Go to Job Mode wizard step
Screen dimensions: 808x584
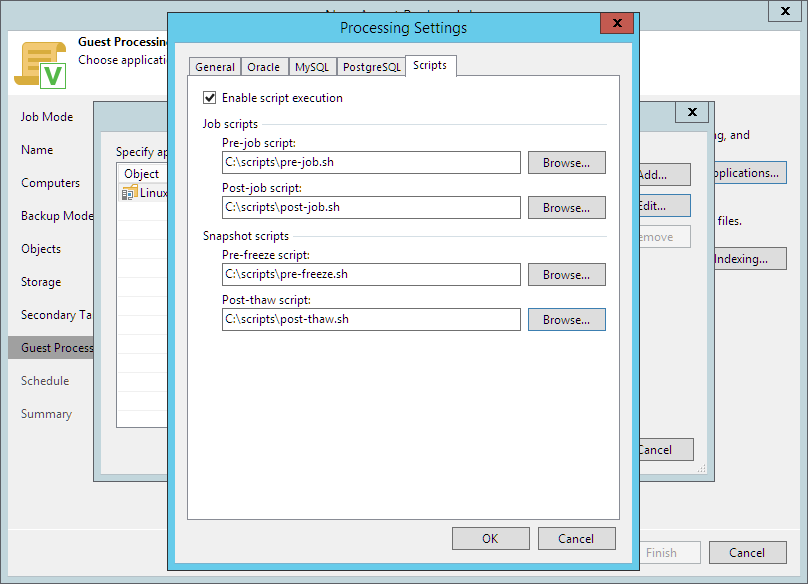pyautogui.click(x=47, y=117)
